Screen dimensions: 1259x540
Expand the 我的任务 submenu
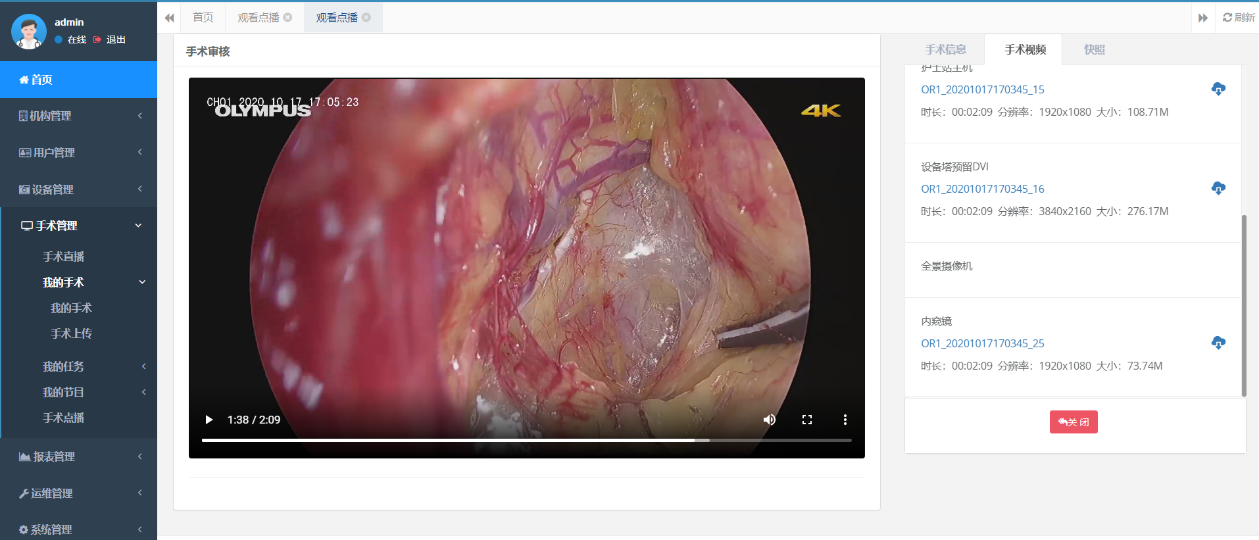pyautogui.click(x=78, y=366)
